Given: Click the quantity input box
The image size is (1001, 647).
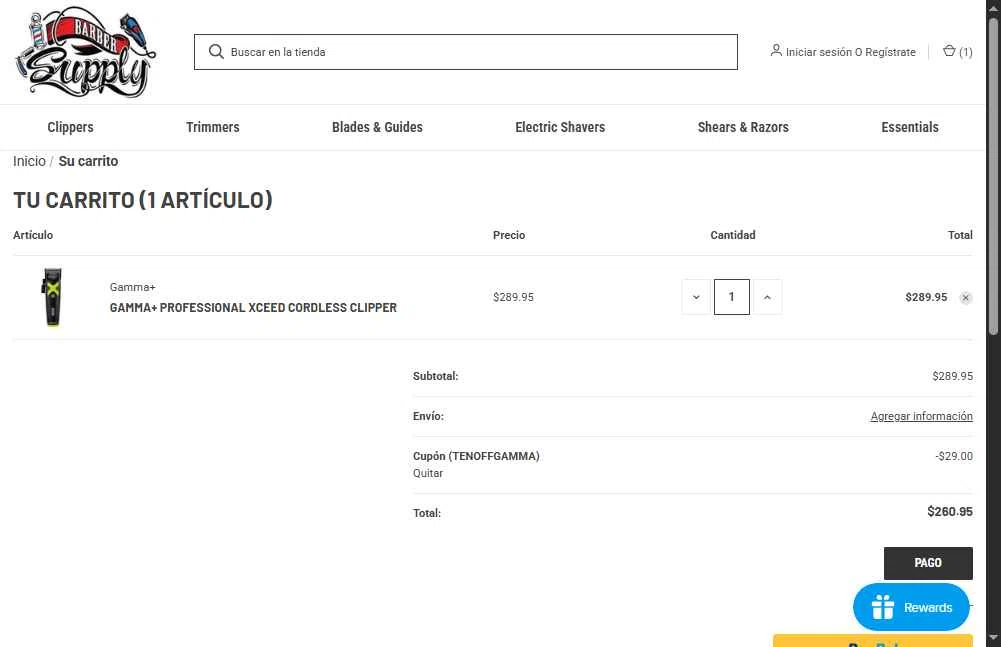Looking at the screenshot, I should pyautogui.click(x=732, y=297).
